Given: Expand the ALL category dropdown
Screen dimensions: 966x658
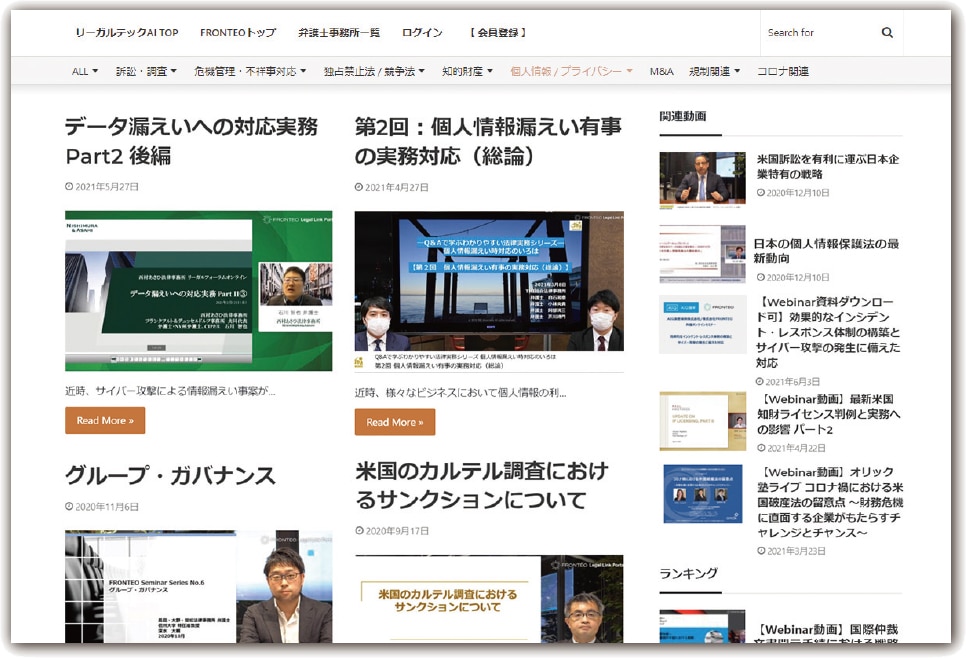Looking at the screenshot, I should (x=84, y=71).
